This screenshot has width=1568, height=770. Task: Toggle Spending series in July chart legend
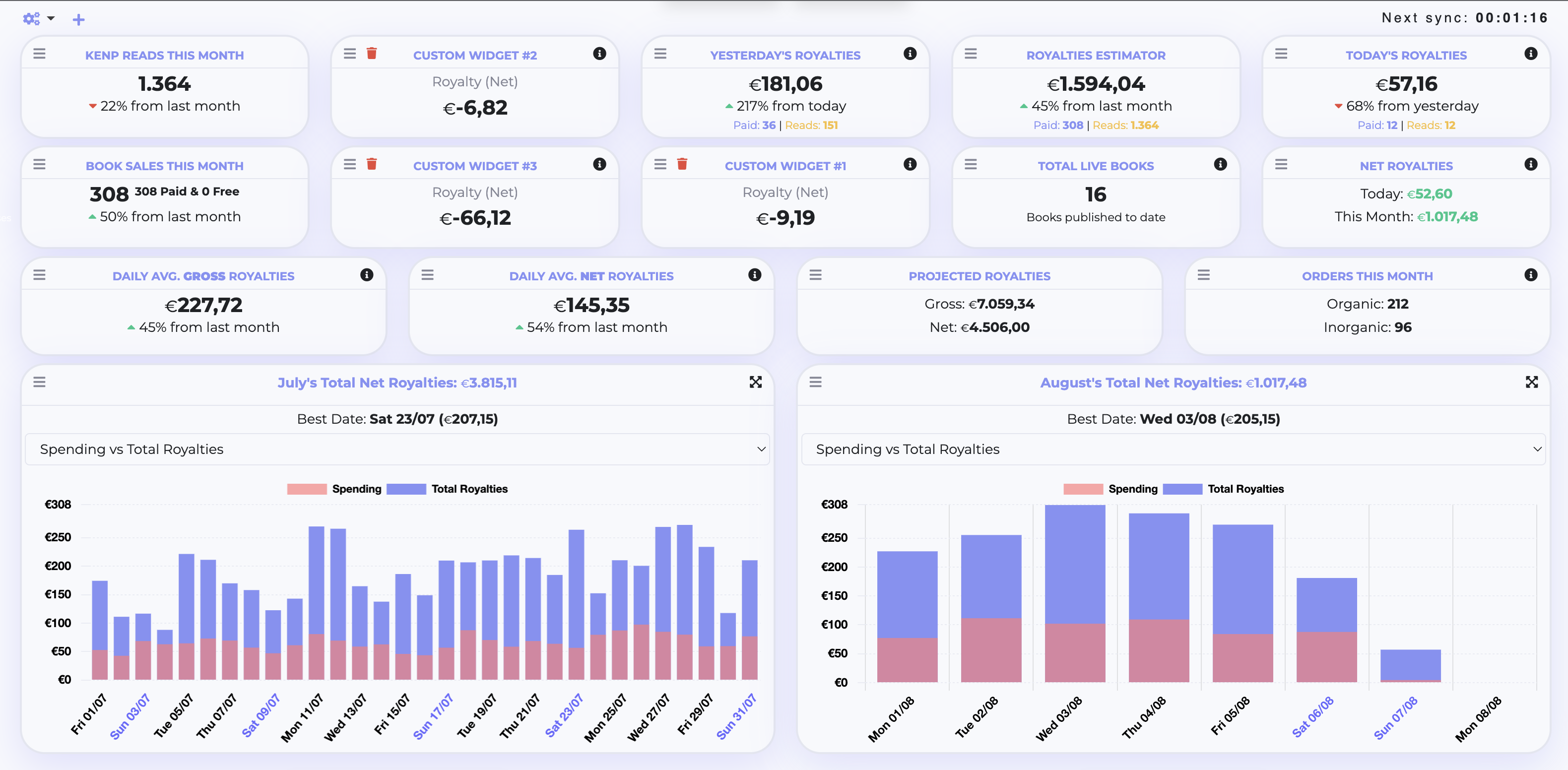pos(334,489)
